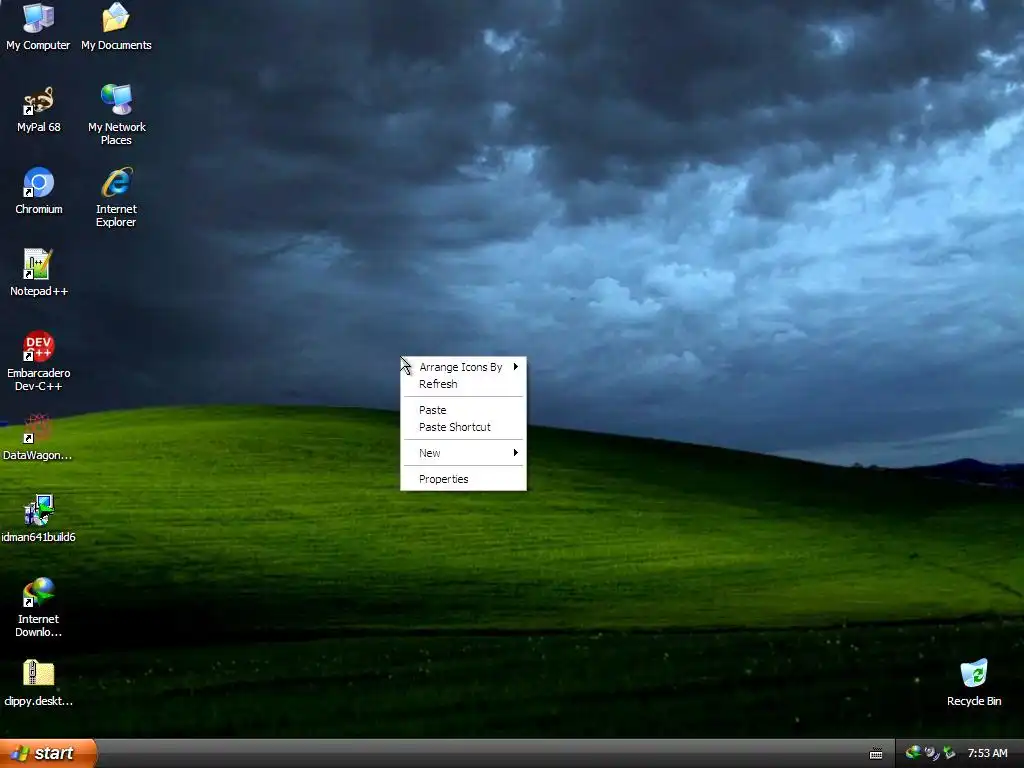The height and width of the screenshot is (768, 1024).
Task: Expand the arrow beside Arrange Icons By
Action: click(516, 366)
